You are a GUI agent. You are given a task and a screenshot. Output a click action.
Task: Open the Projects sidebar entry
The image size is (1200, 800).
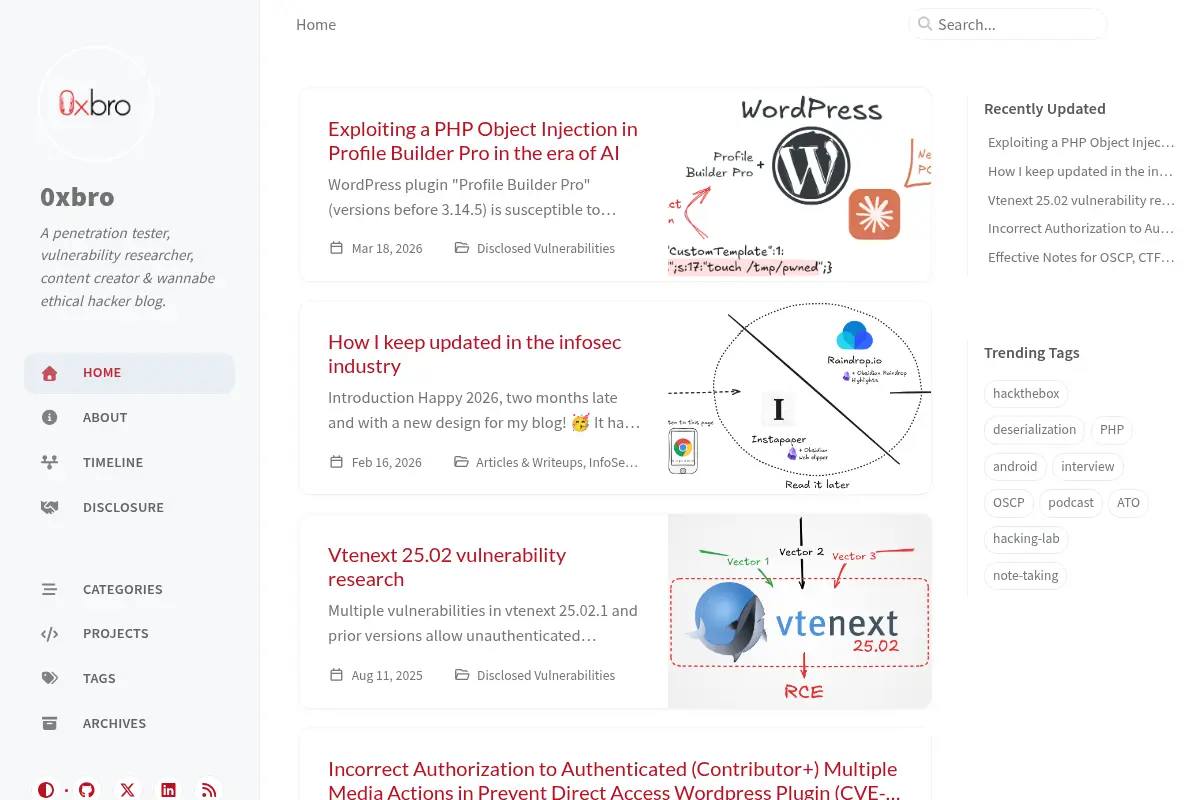[x=130, y=634]
